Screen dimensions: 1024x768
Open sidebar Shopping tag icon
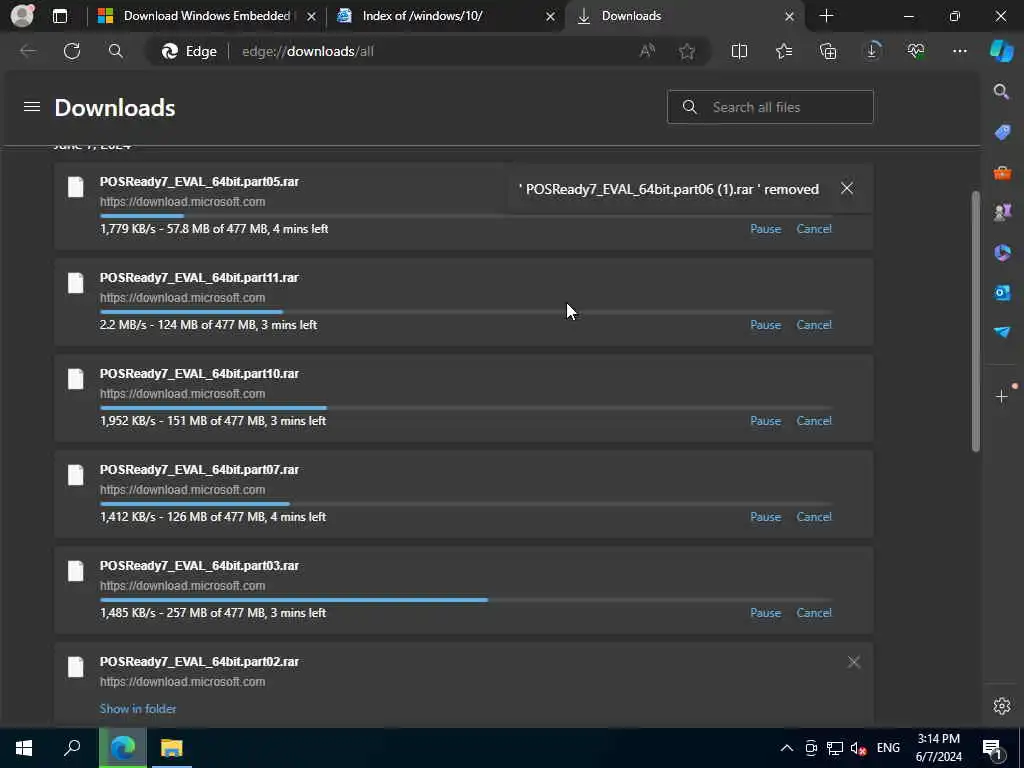[1002, 132]
